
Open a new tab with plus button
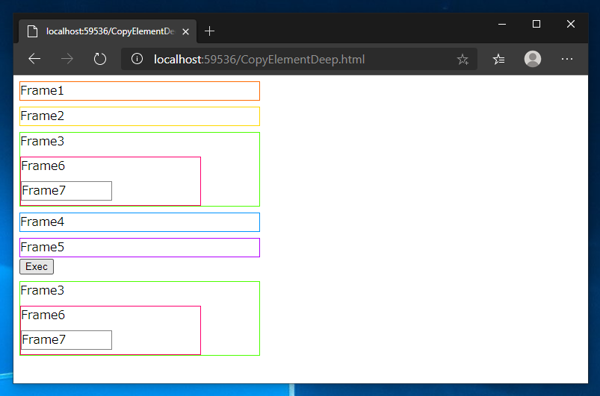click(209, 31)
